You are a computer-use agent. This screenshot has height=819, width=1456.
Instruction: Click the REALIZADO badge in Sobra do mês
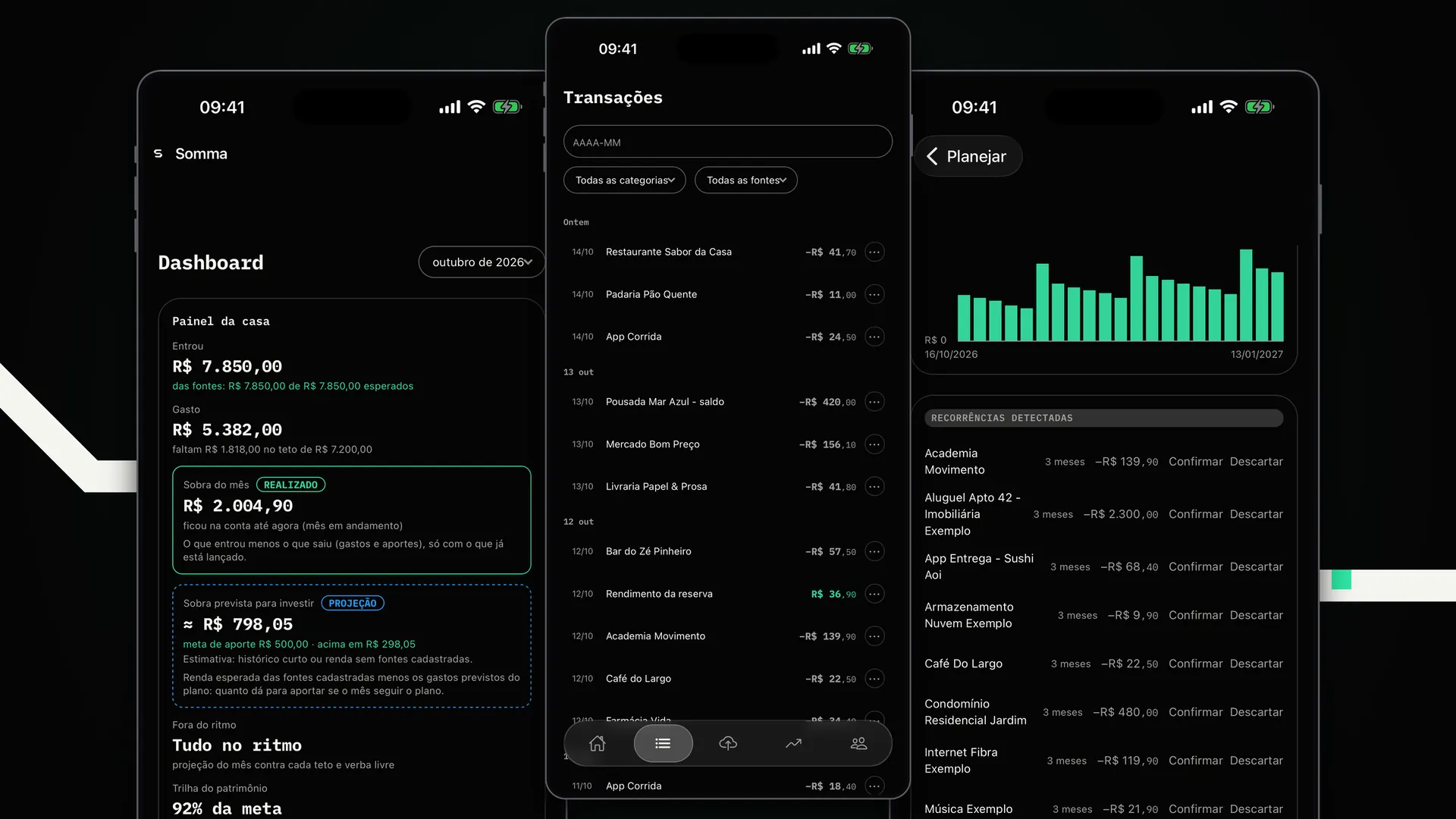coord(290,485)
